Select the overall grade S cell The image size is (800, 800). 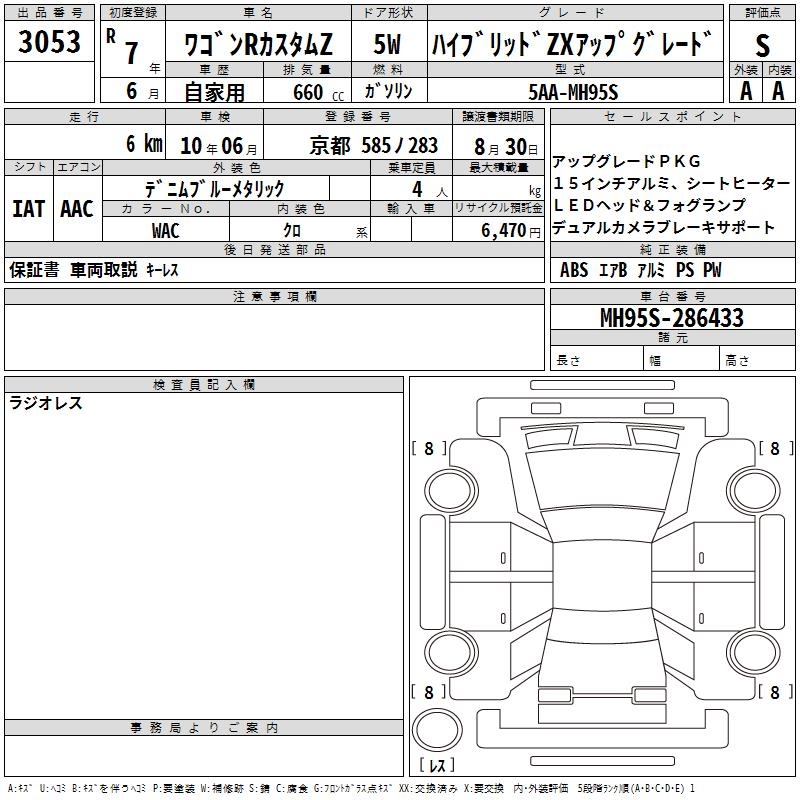coord(762,45)
